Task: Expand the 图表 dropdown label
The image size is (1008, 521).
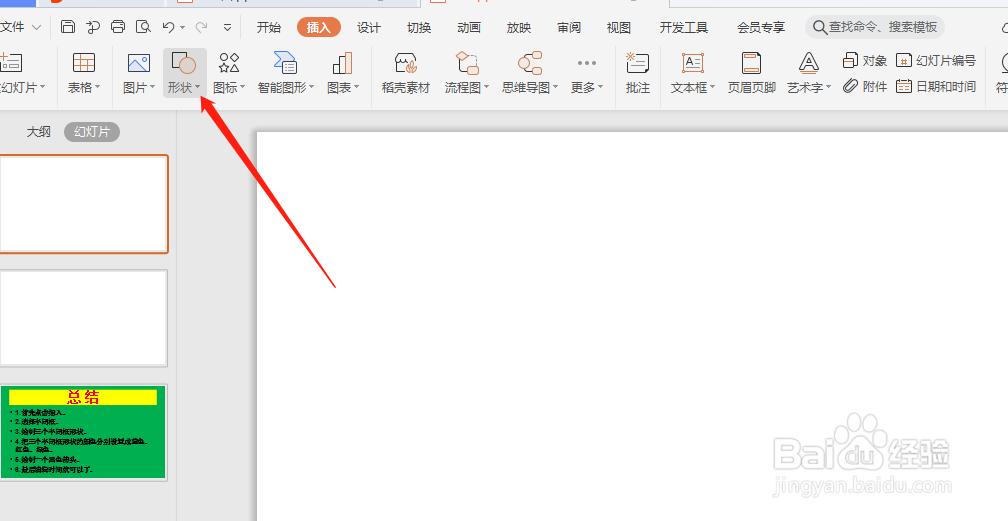Action: (343, 87)
